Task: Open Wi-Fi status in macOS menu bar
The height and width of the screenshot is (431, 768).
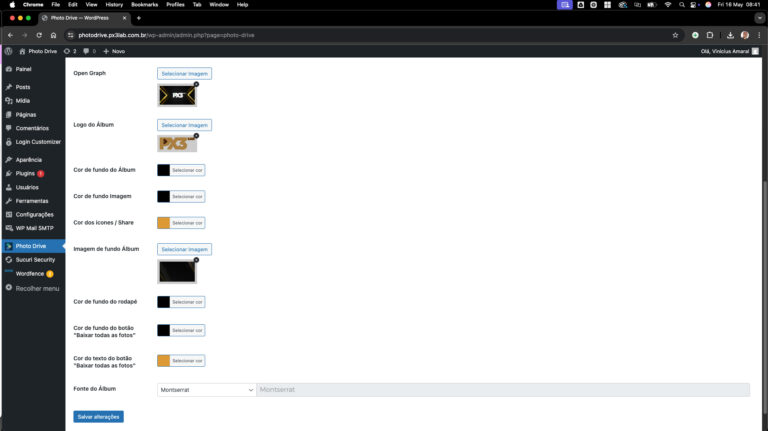Action: coord(668,4)
